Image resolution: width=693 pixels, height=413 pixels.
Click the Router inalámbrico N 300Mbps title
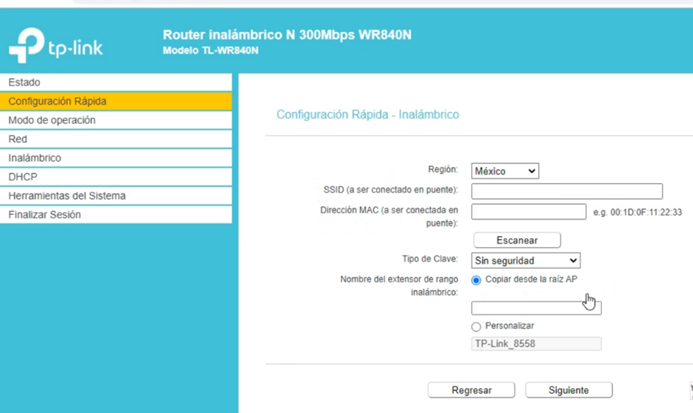click(x=287, y=35)
